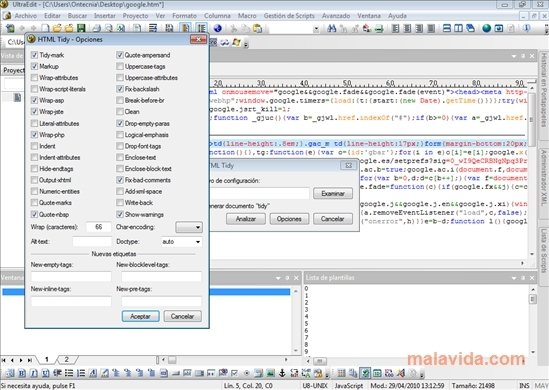Click the split window vertically icon
This screenshot has height=390, width=549.
(458, 28)
